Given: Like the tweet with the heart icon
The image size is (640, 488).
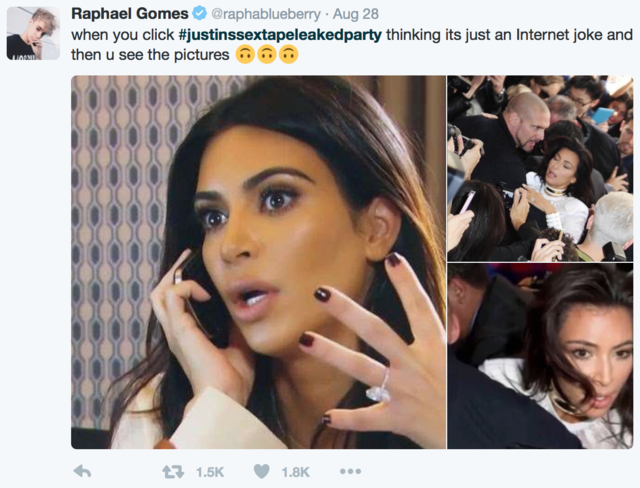Looking at the screenshot, I should (x=262, y=471).
